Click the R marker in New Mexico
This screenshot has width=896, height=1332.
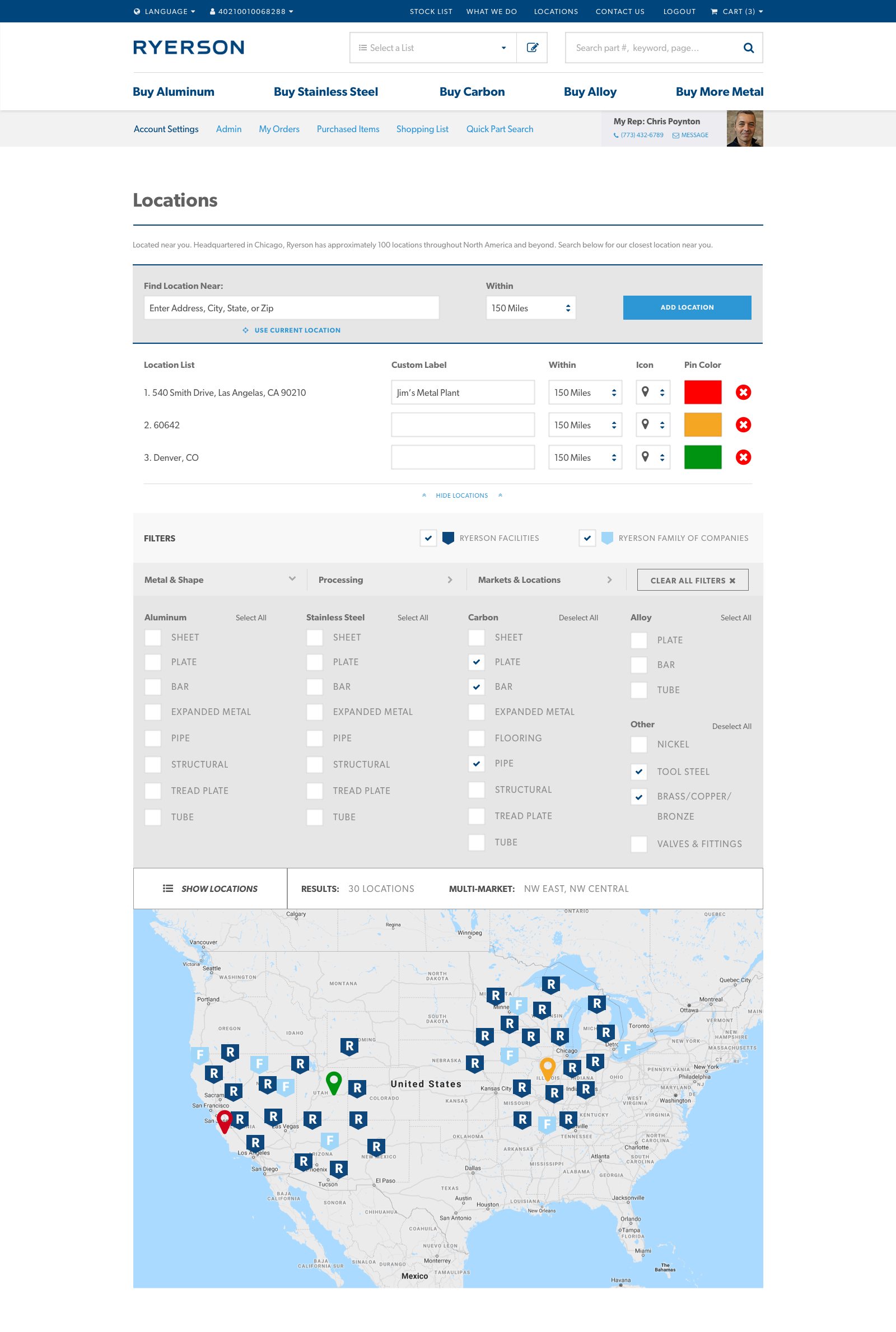point(376,1146)
